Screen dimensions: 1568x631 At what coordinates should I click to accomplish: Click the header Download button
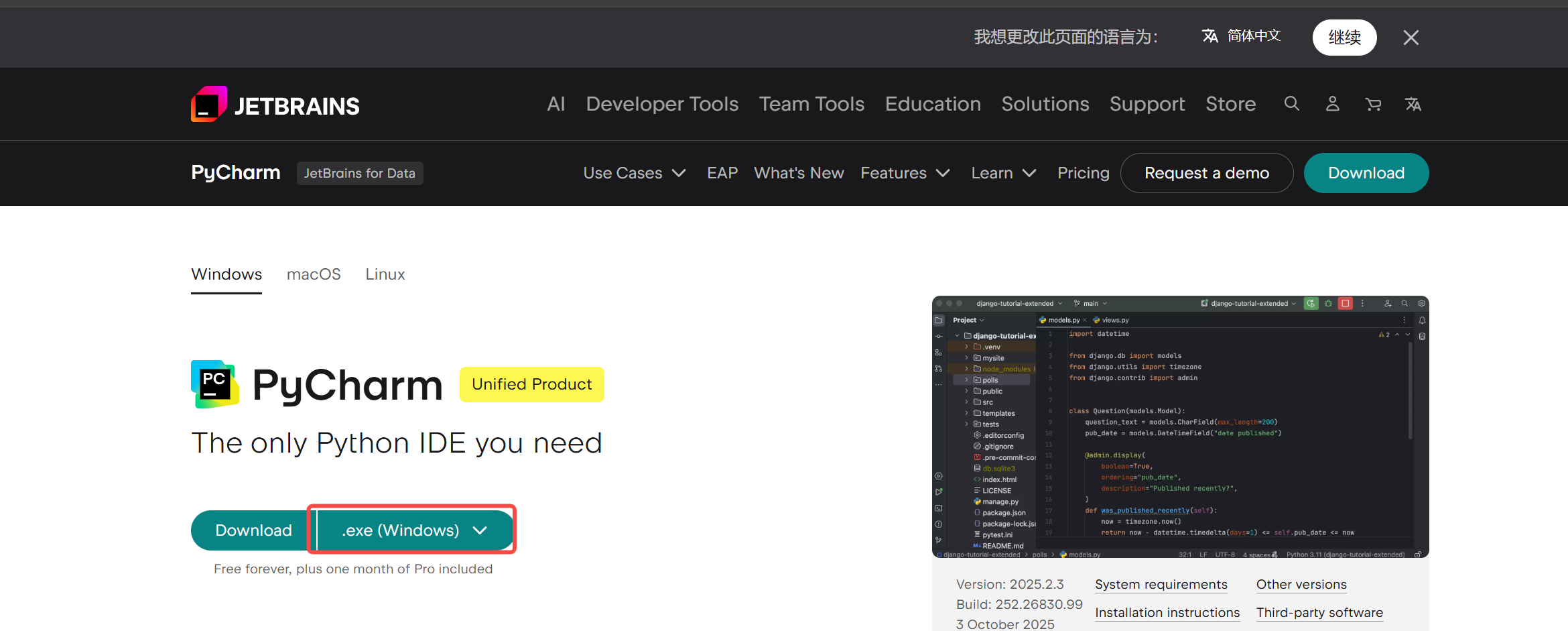pos(1366,173)
